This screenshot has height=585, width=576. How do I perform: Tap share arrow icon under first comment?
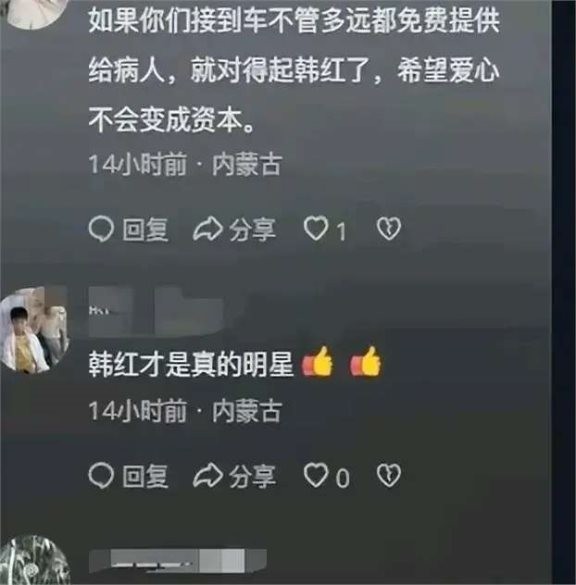click(208, 229)
